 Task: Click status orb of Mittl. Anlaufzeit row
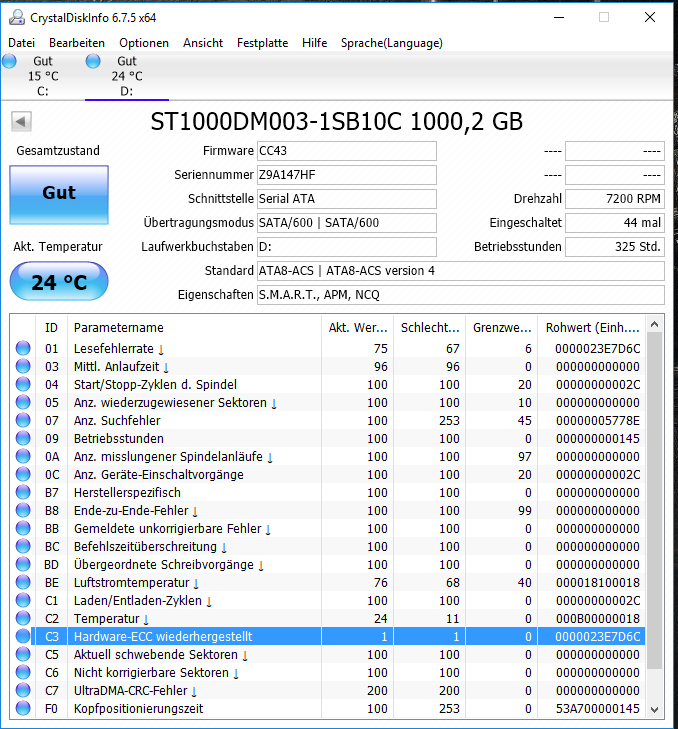[x=23, y=366]
